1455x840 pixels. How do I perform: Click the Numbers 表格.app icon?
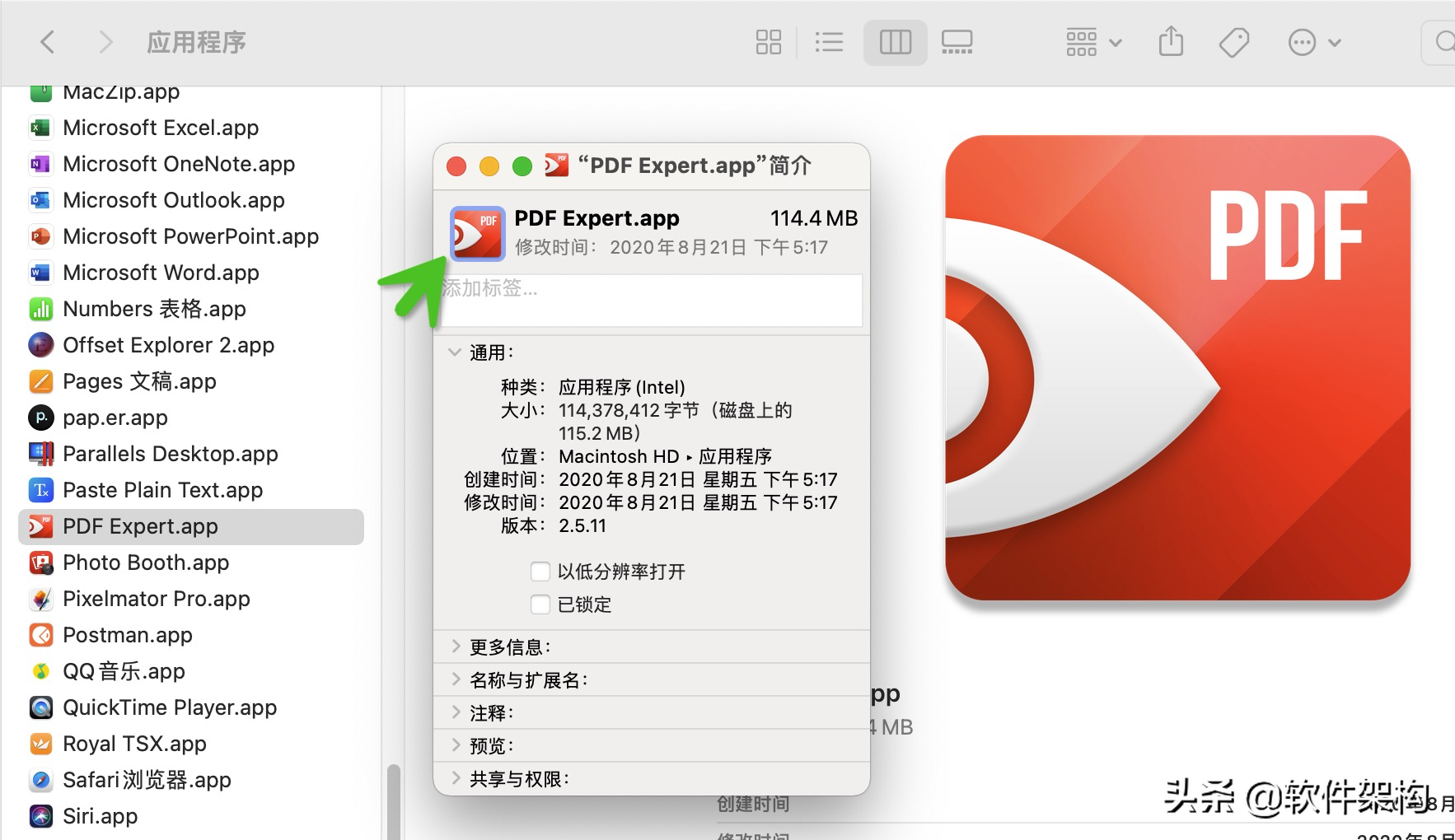[x=40, y=309]
